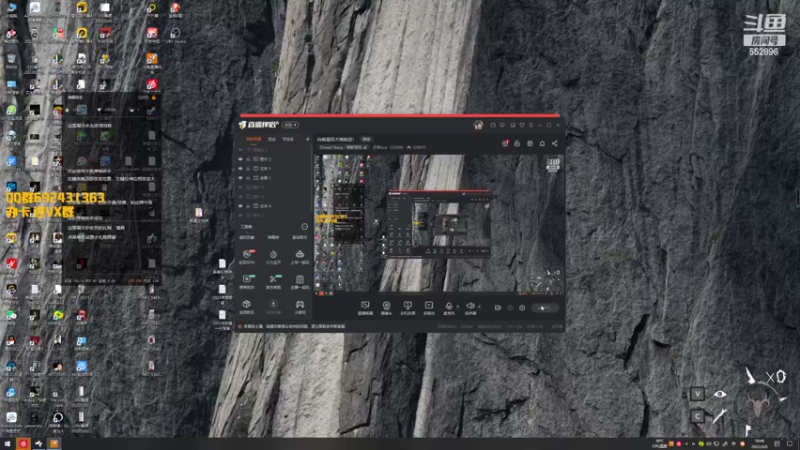800x450 pixels.
Task: Open middle toolbox tab under 工具箱
Action: [273, 237]
